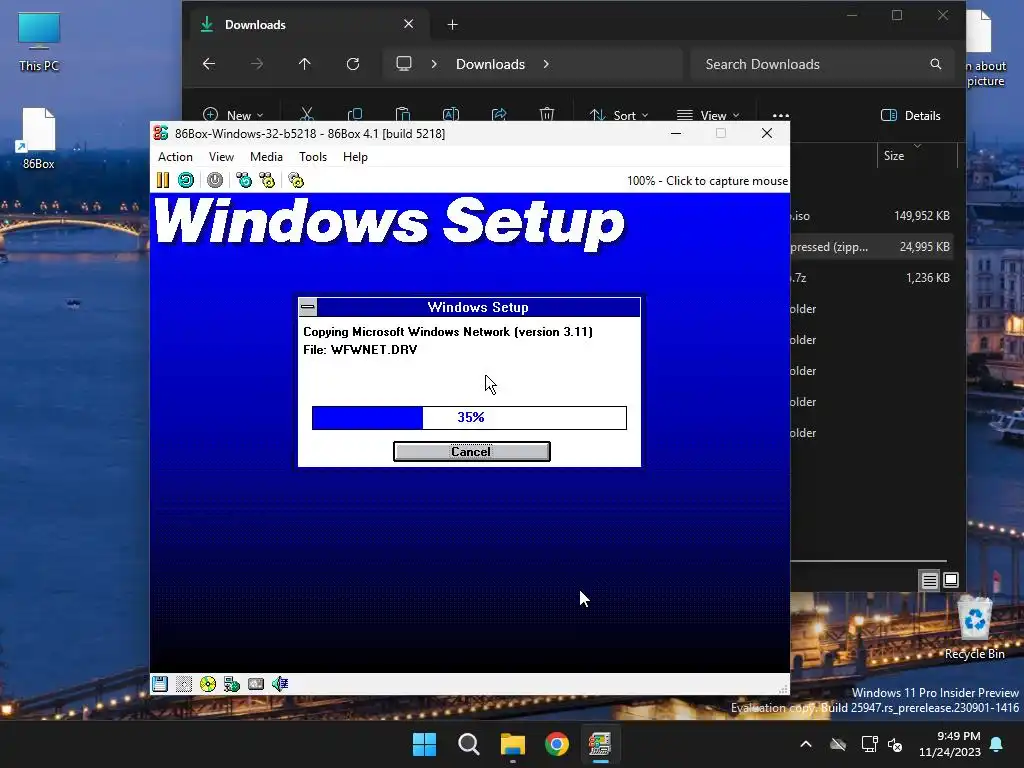The image size is (1024, 768).
Task: Click inside the emulated screen to capture mouse
Action: [470, 432]
